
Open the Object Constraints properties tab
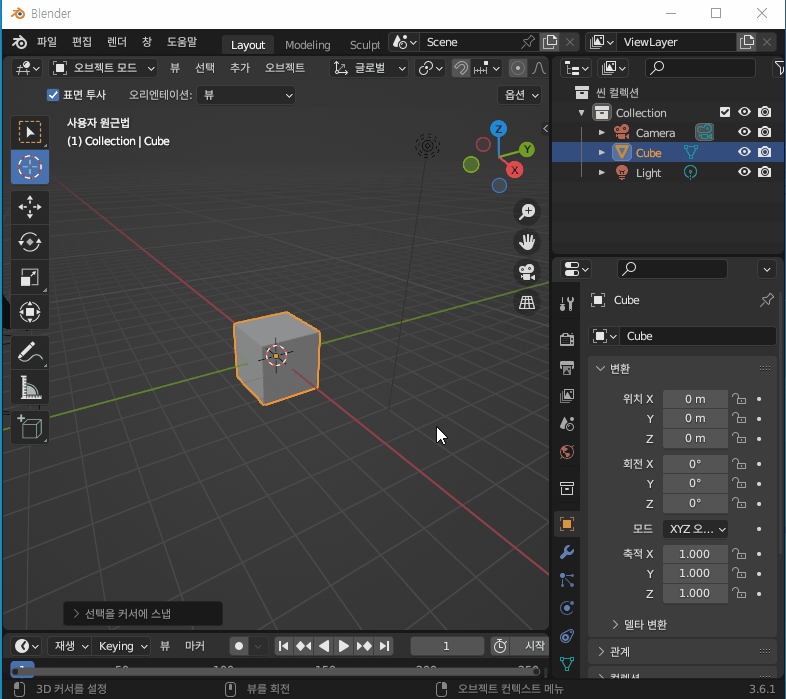(x=567, y=636)
